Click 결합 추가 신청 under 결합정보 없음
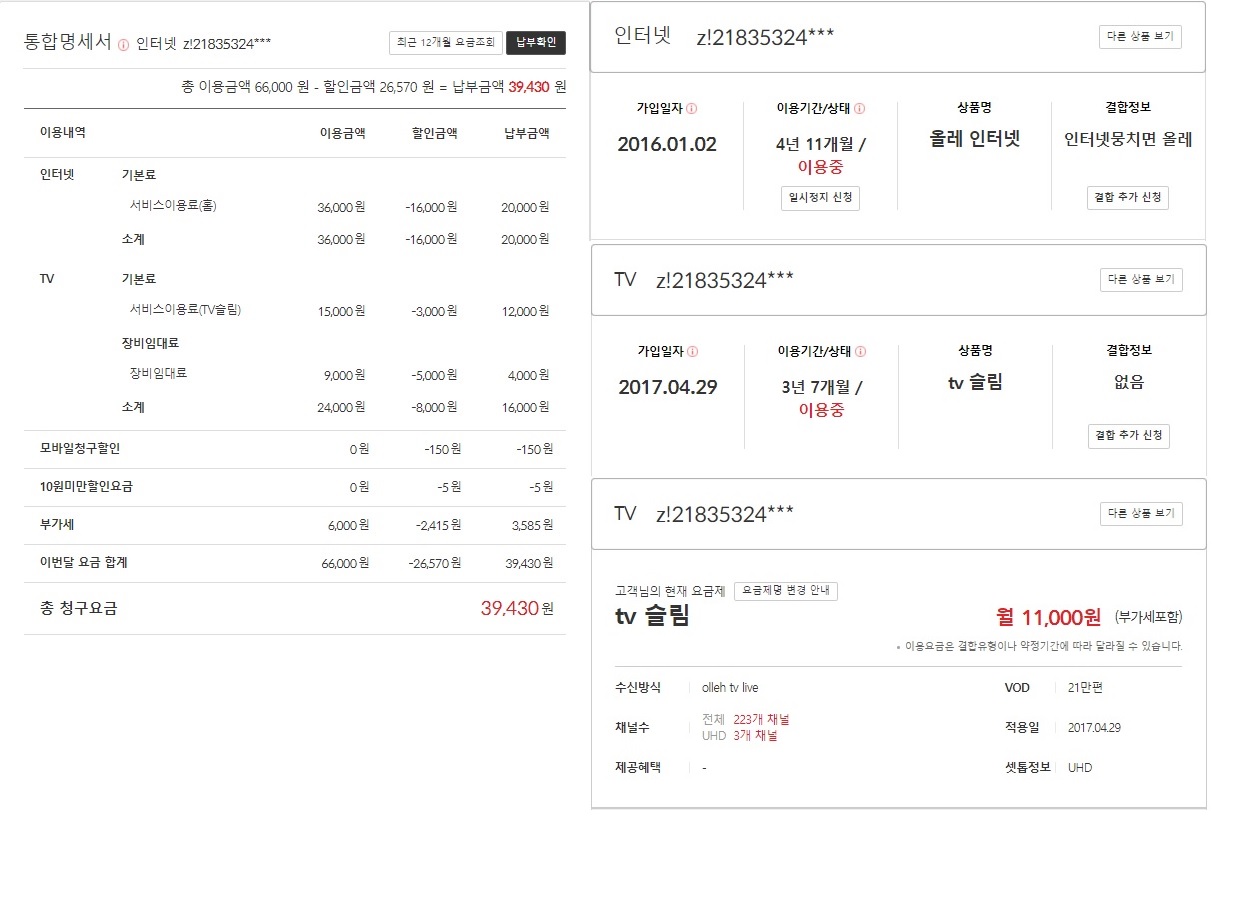The height and width of the screenshot is (907, 1255). pyautogui.click(x=1128, y=436)
